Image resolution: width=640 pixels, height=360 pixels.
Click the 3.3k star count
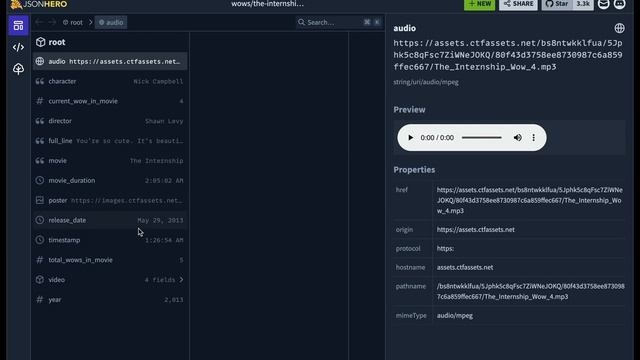(583, 4)
